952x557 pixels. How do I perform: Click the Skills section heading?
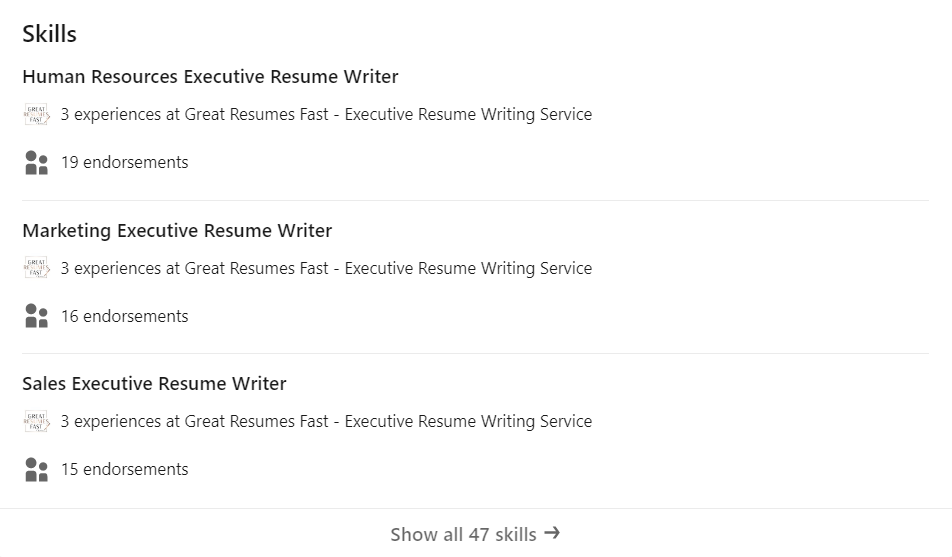click(50, 34)
